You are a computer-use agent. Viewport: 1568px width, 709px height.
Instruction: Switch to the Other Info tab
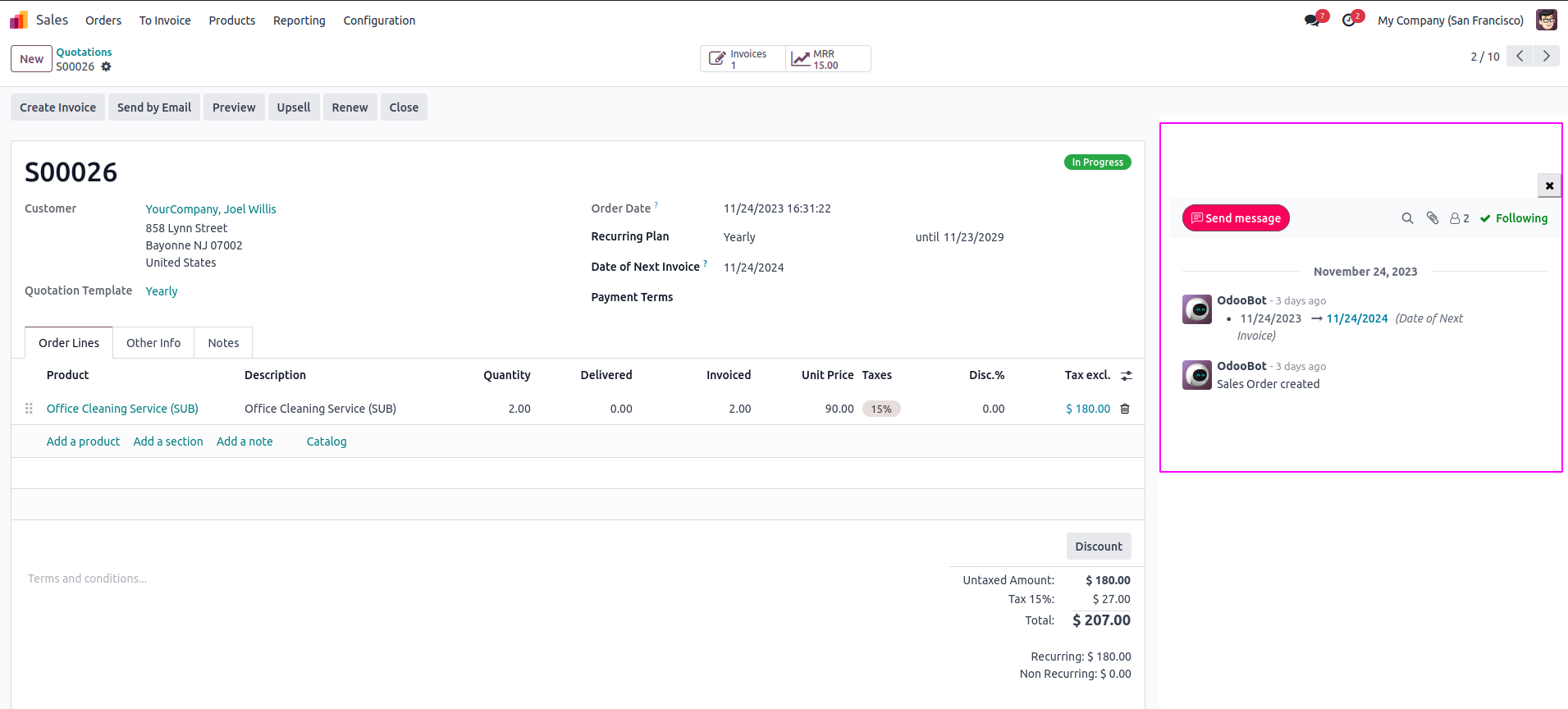pos(153,343)
